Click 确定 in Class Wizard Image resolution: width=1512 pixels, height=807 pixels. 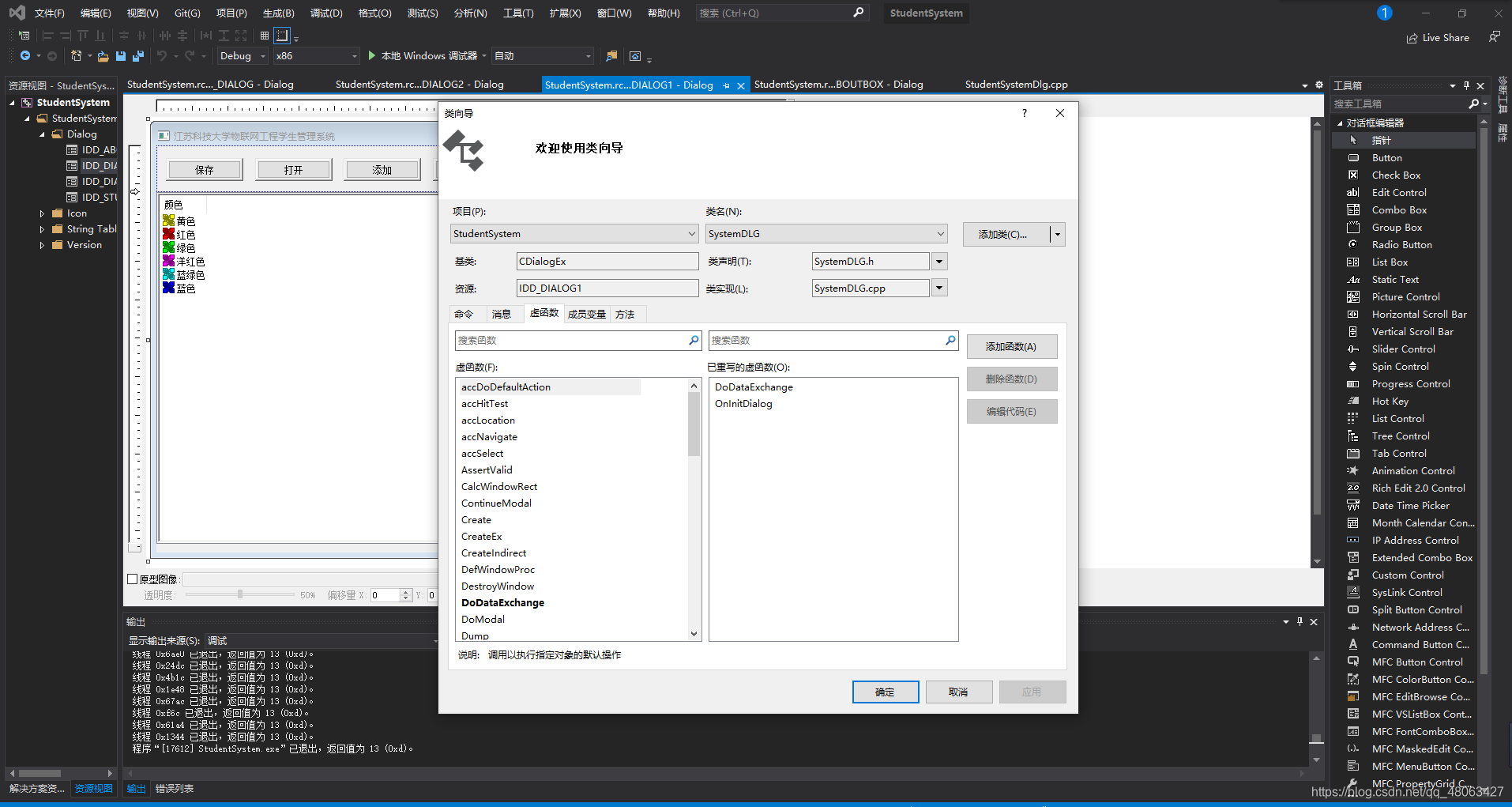[x=885, y=692]
